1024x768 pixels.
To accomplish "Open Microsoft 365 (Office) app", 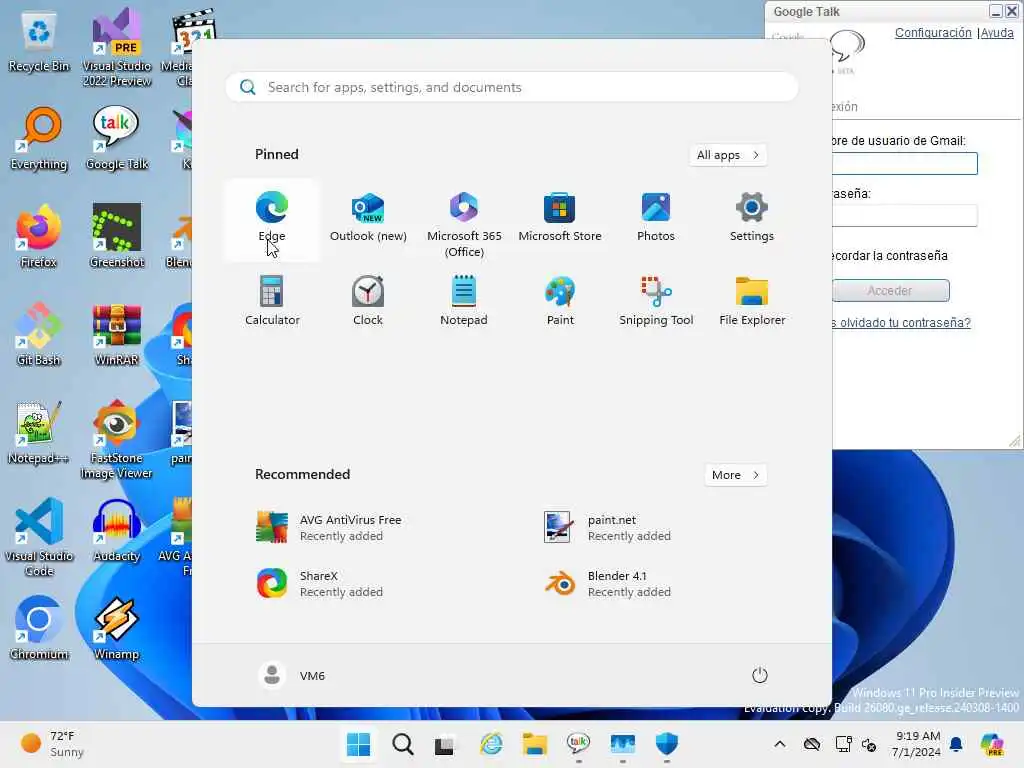I will pos(464,222).
